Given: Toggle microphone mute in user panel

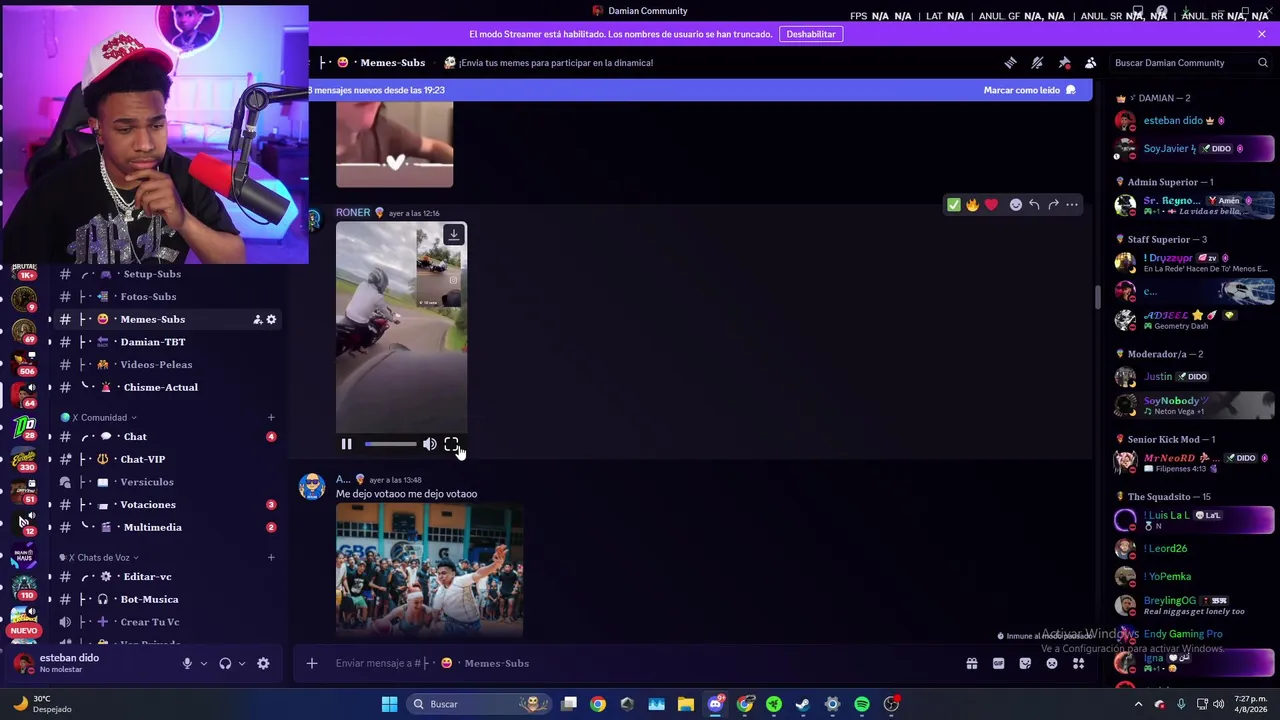Looking at the screenshot, I should coord(187,663).
